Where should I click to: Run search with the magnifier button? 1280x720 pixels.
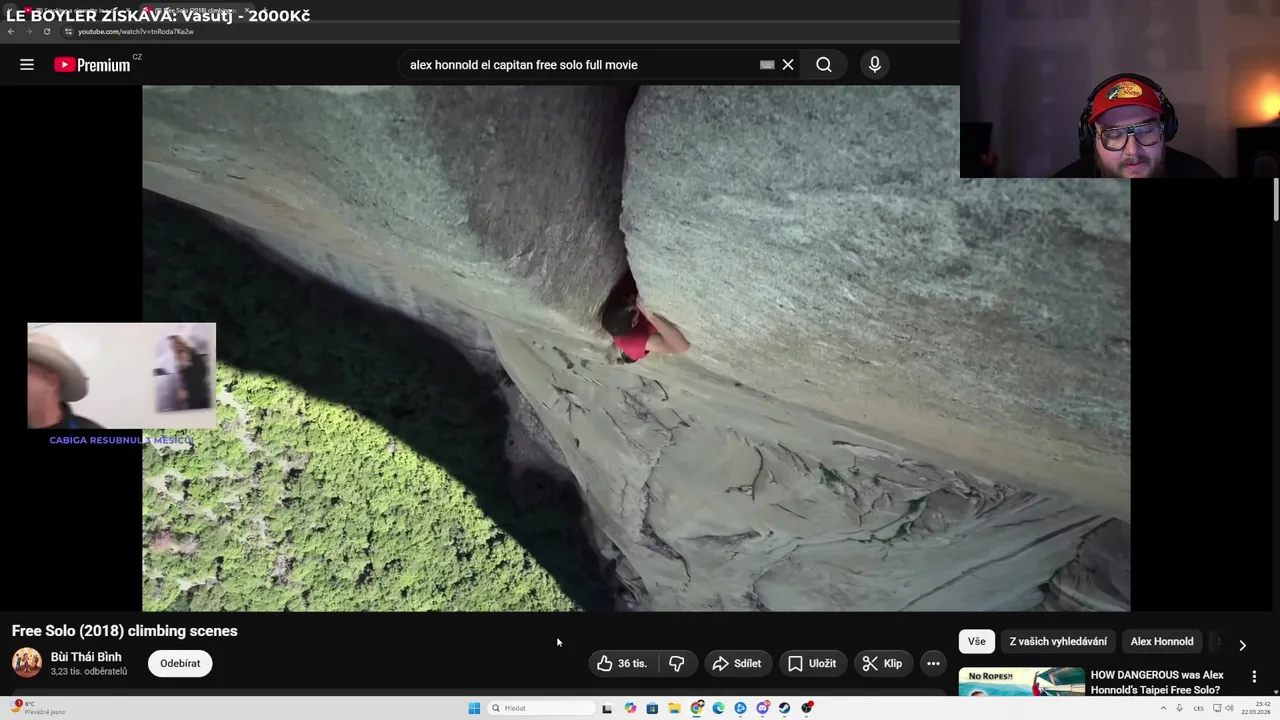coord(824,65)
